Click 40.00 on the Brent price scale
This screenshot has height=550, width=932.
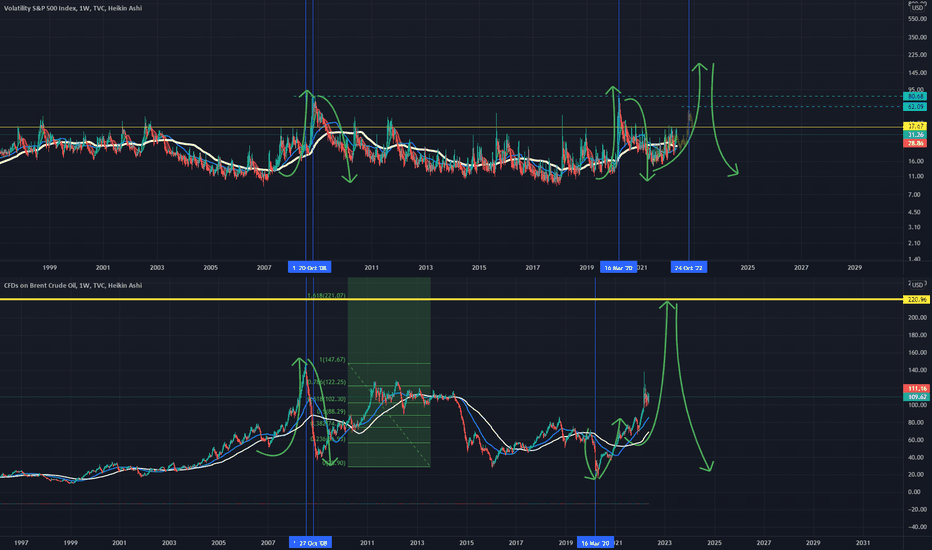918,457
